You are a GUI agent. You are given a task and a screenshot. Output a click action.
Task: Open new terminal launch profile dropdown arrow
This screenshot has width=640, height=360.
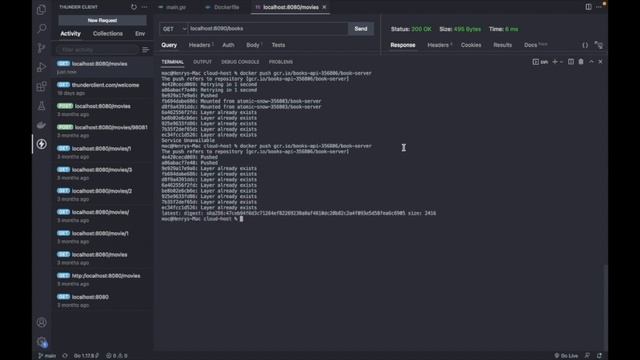562,62
